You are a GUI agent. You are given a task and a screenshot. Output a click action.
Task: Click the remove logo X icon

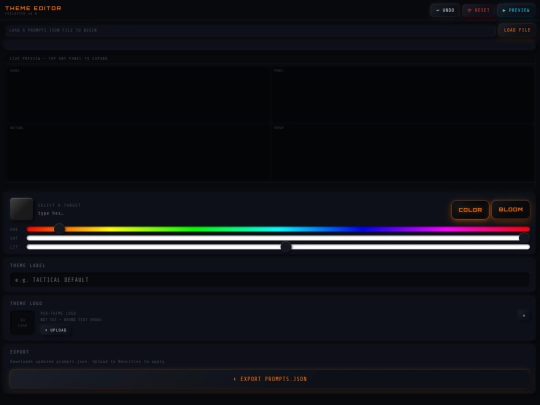(x=524, y=315)
